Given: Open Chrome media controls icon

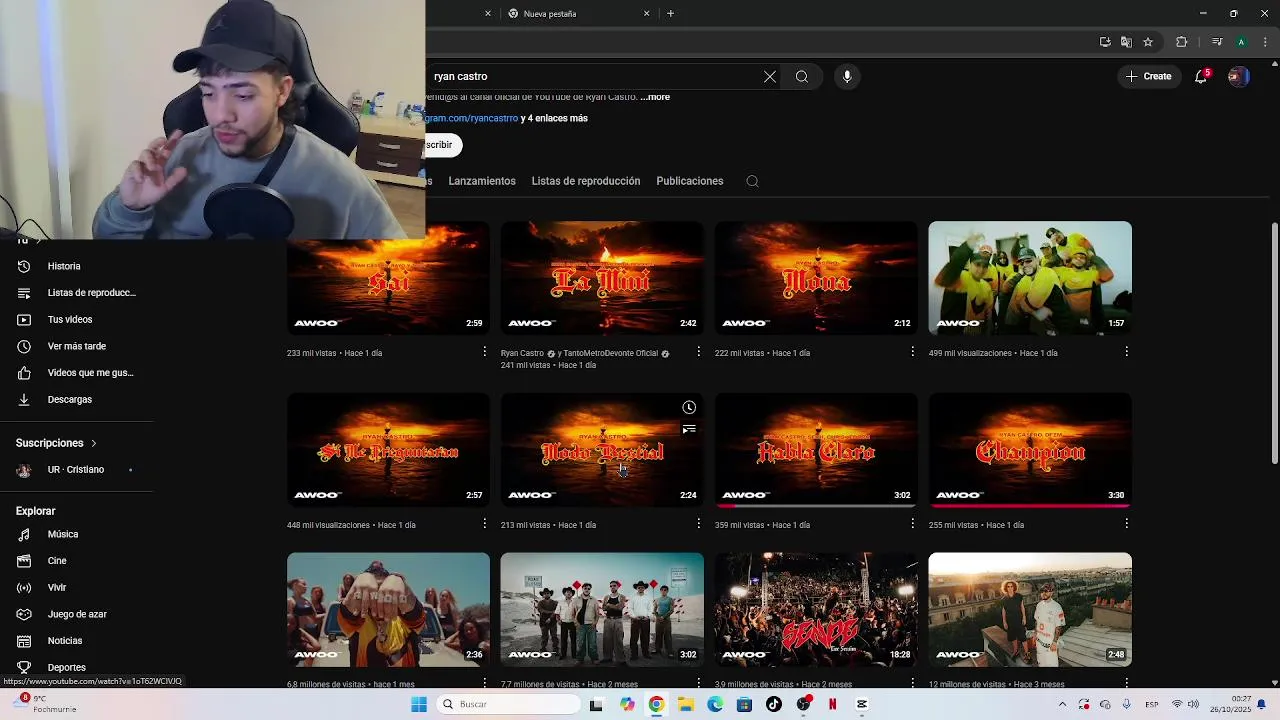Looking at the screenshot, I should click(x=1217, y=42).
